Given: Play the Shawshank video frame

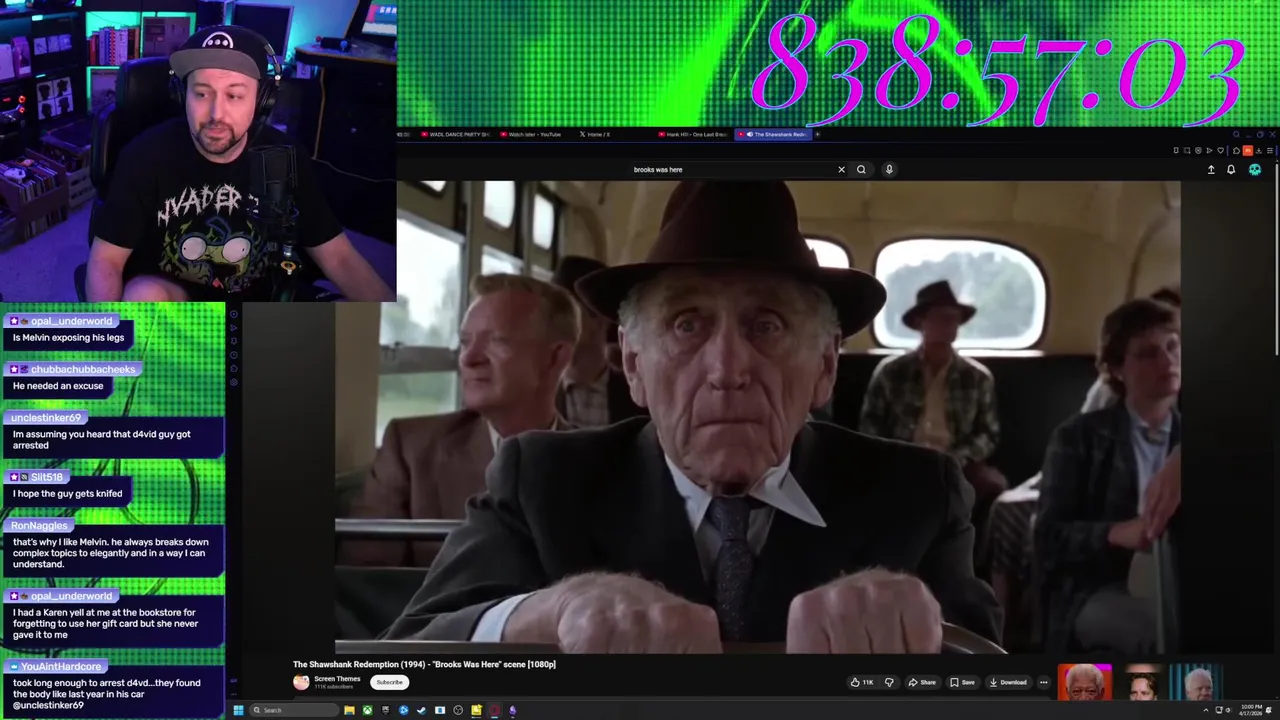Looking at the screenshot, I should tap(757, 416).
